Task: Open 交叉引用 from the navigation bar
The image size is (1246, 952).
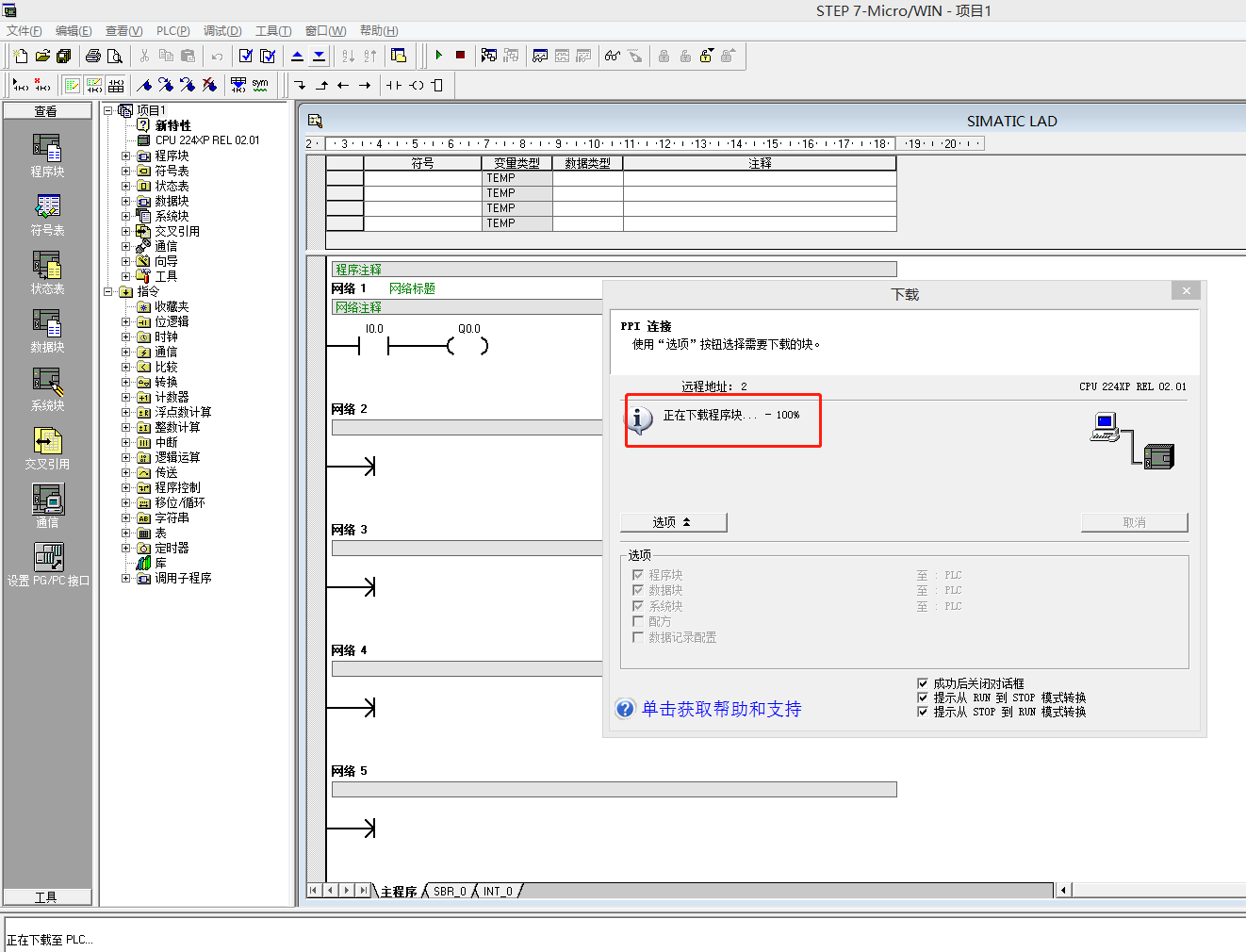Action: pos(47,448)
